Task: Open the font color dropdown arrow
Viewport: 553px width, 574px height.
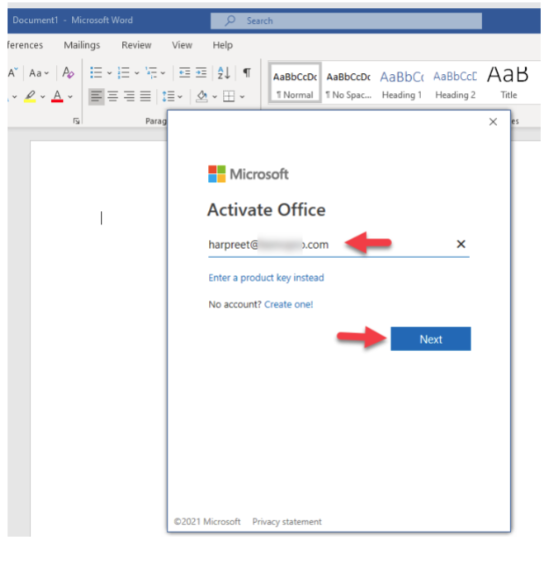Action: (70, 97)
